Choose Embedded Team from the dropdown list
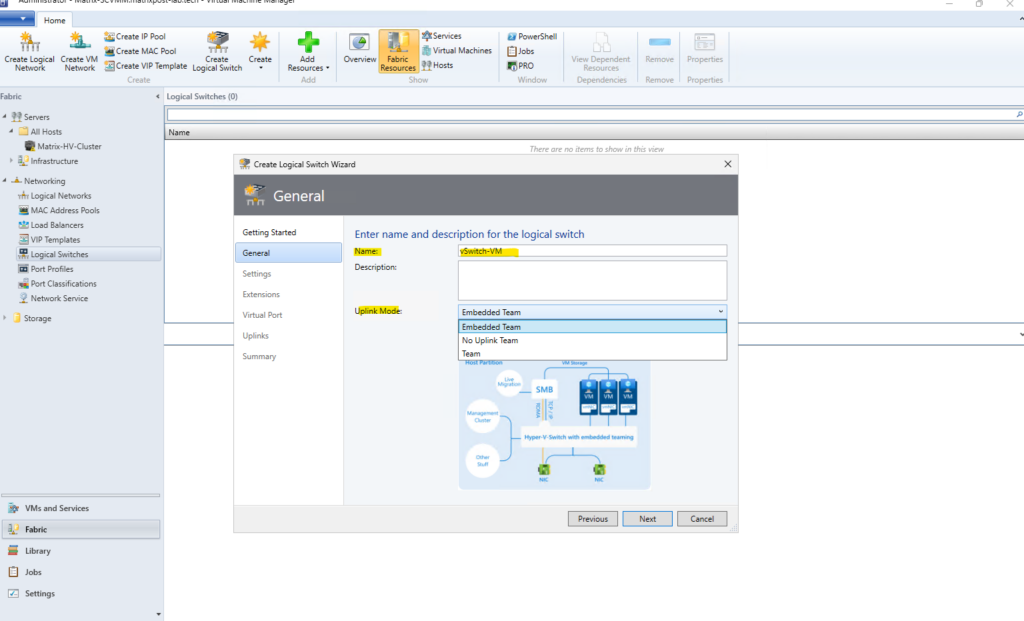Viewport: 1024px width, 621px height. tap(592, 326)
